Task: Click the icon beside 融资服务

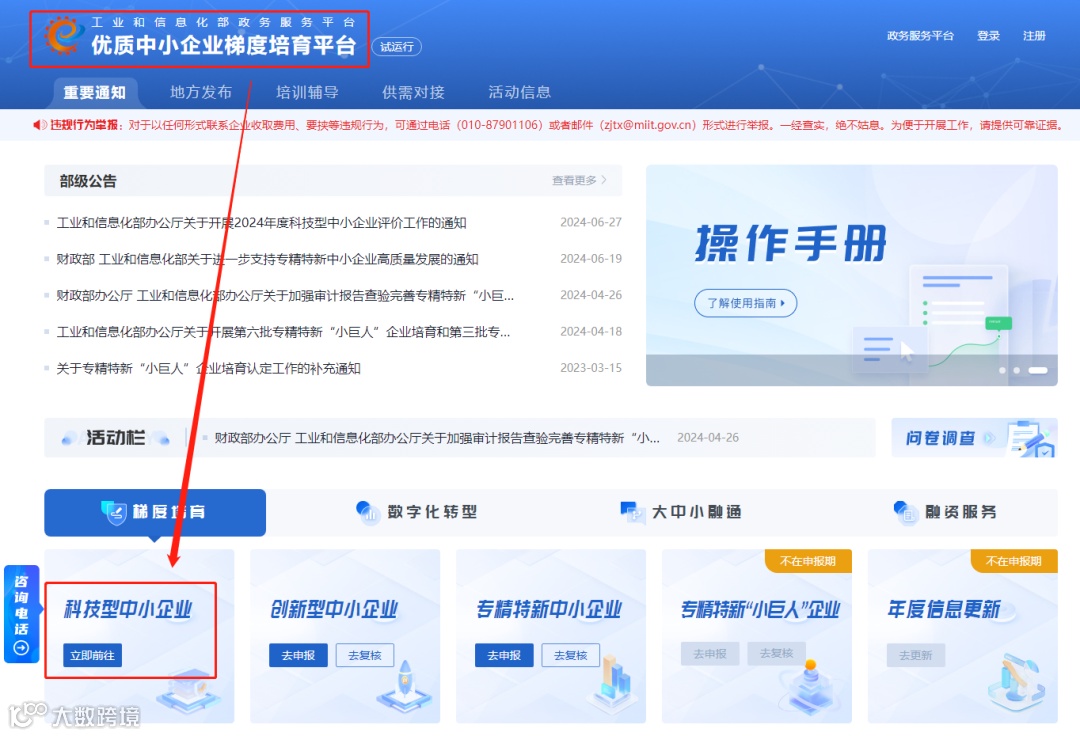Action: 905,512
